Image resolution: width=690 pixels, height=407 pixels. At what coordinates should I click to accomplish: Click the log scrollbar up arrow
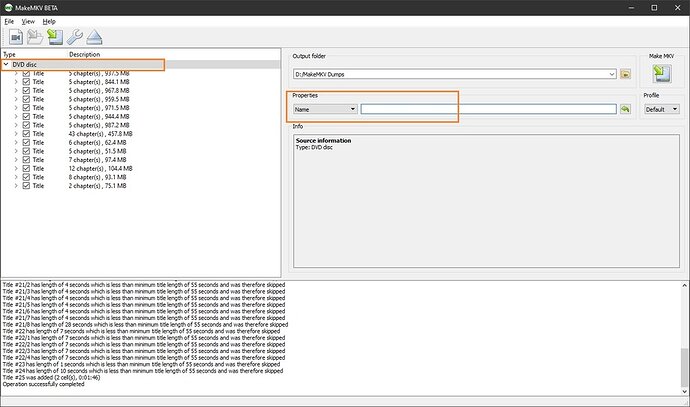coord(685,285)
